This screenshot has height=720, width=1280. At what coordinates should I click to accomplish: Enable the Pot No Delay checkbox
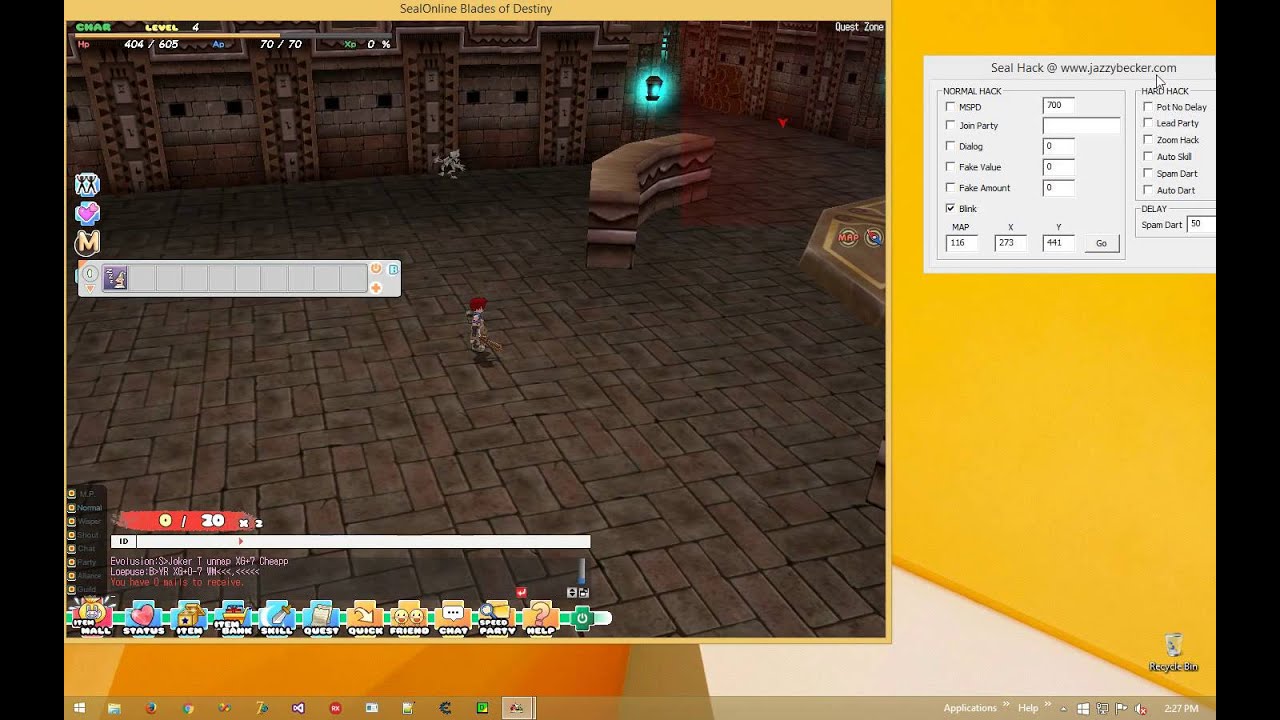pyautogui.click(x=1148, y=106)
